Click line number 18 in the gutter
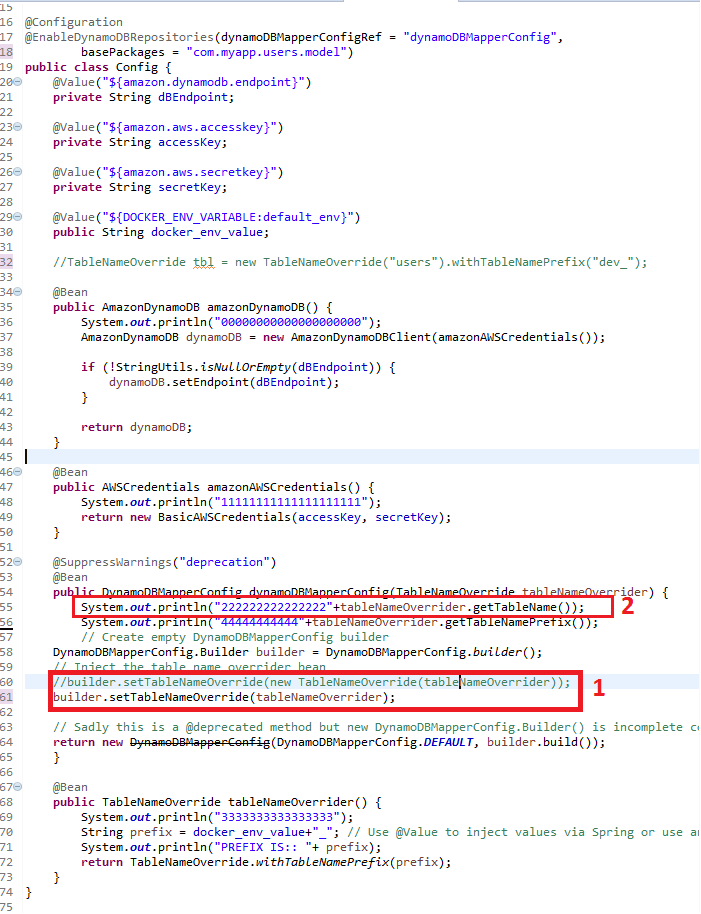The width and height of the screenshot is (701, 914). 6,52
